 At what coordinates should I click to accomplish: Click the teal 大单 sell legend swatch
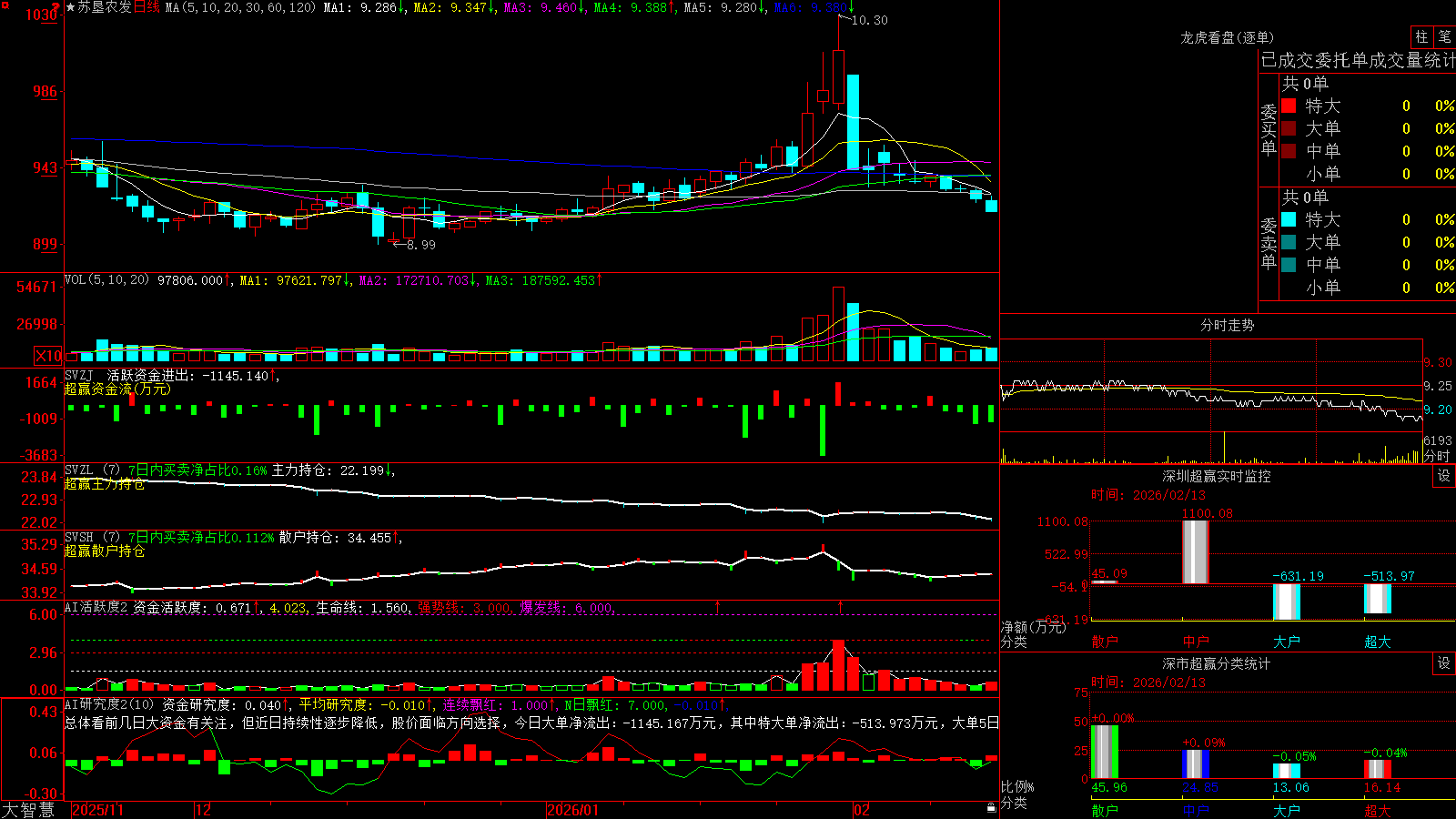pyautogui.click(x=1289, y=242)
